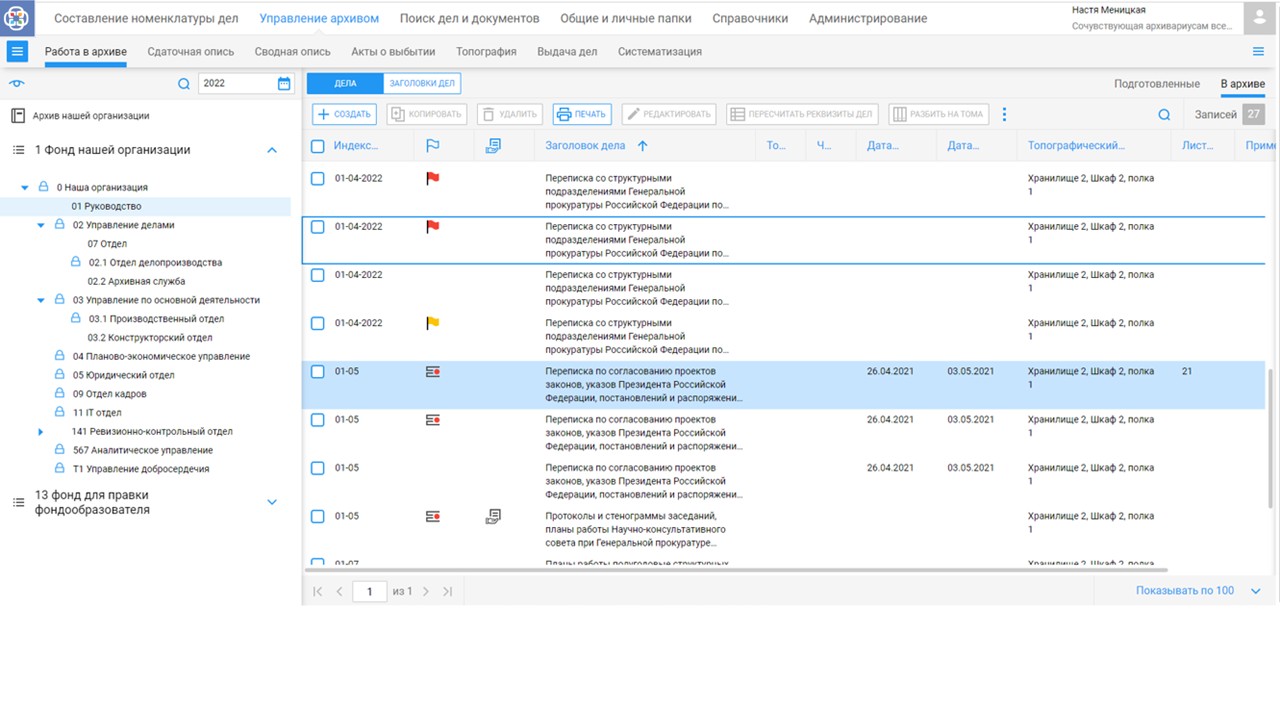Check the box for highlighted 01-05 row
Screen dimensions: 1280x720
click(x=318, y=372)
